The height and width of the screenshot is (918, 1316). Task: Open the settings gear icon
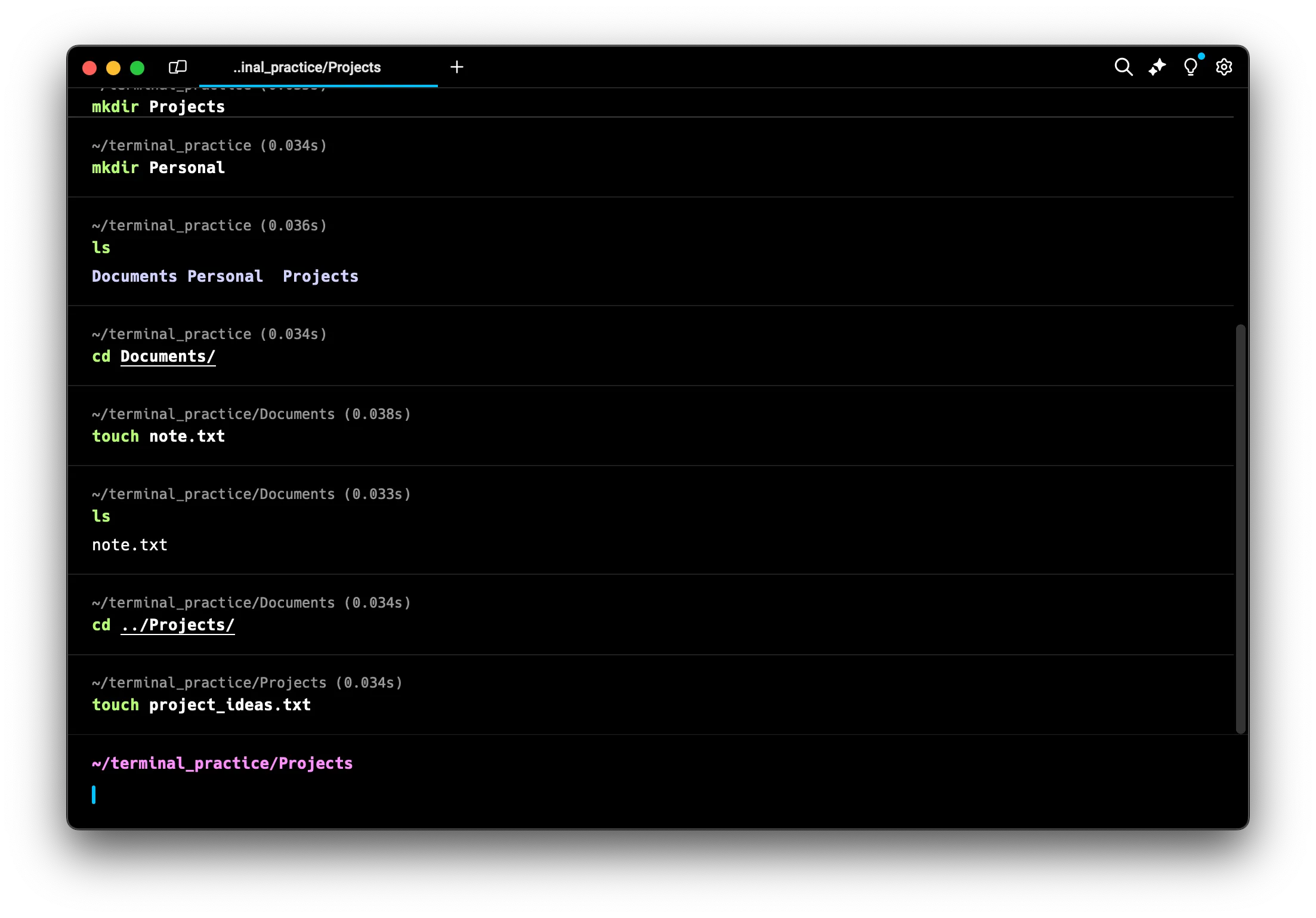(1224, 67)
